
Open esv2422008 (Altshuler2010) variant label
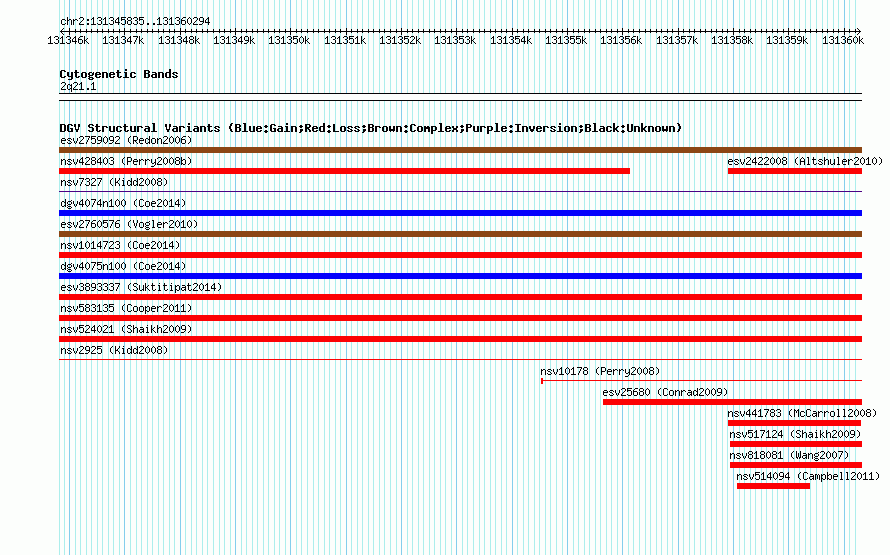pos(805,161)
